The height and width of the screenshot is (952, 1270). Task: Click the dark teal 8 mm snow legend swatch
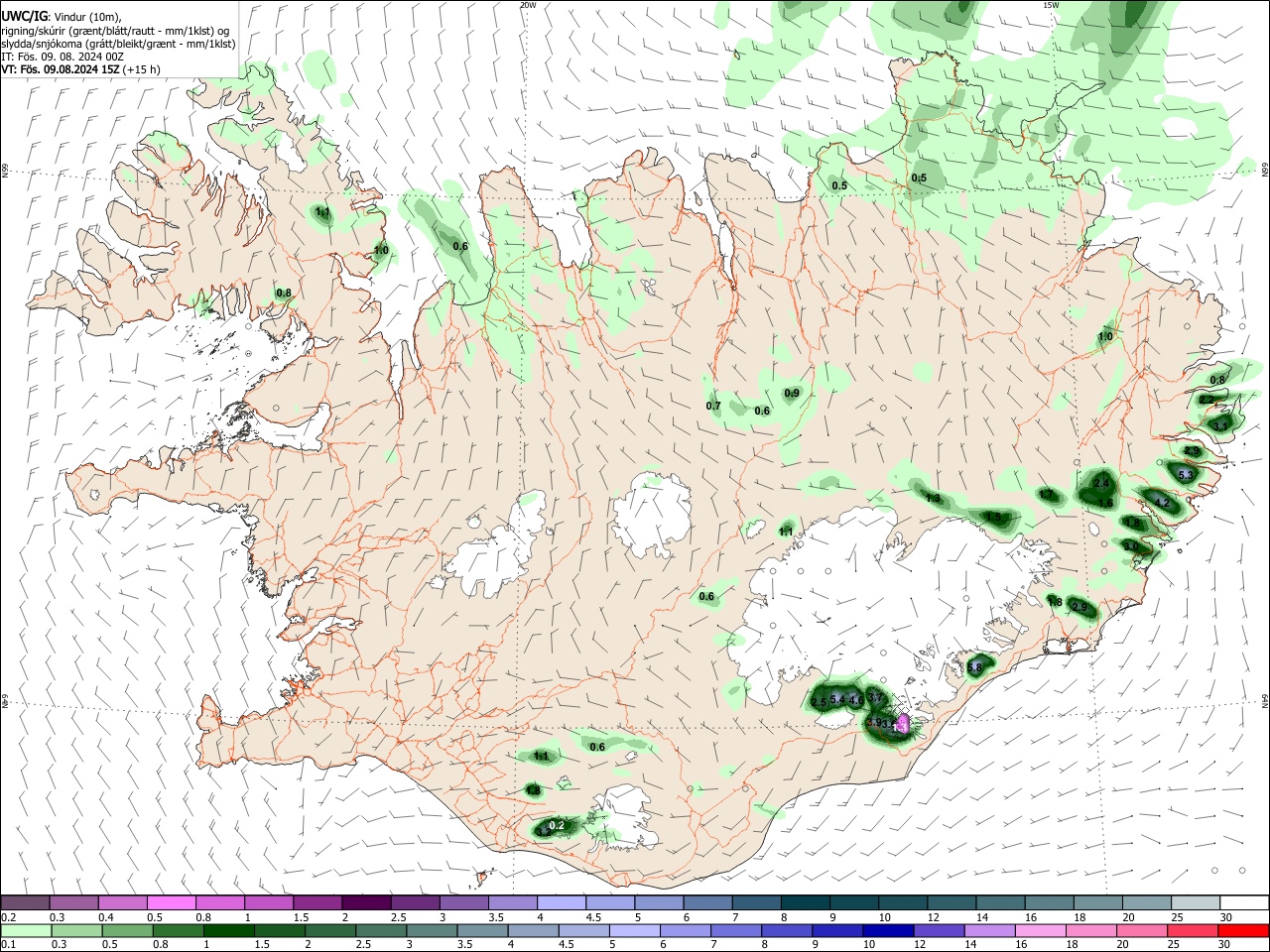click(x=805, y=902)
